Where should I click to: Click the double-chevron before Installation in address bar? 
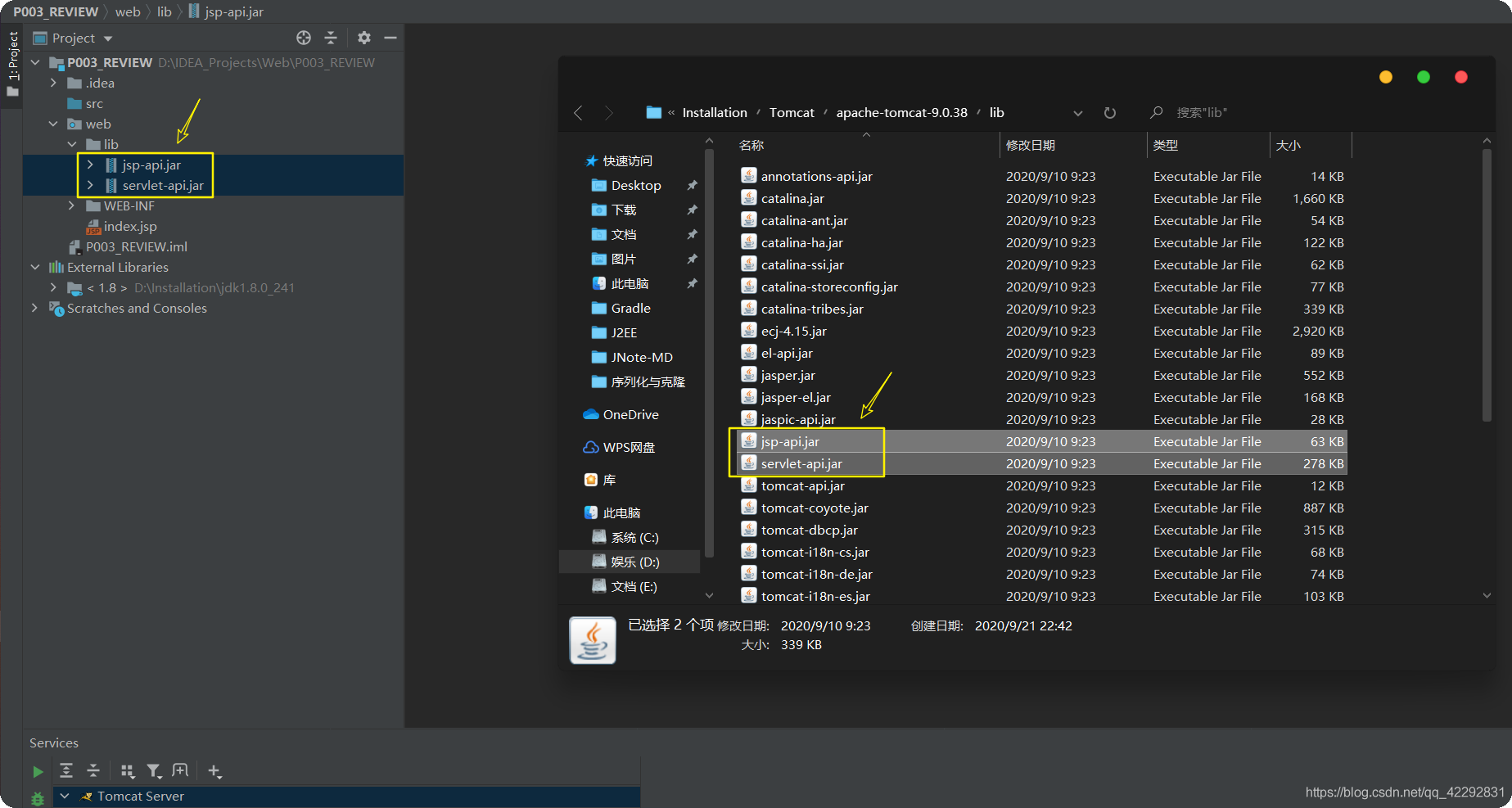[671, 113]
